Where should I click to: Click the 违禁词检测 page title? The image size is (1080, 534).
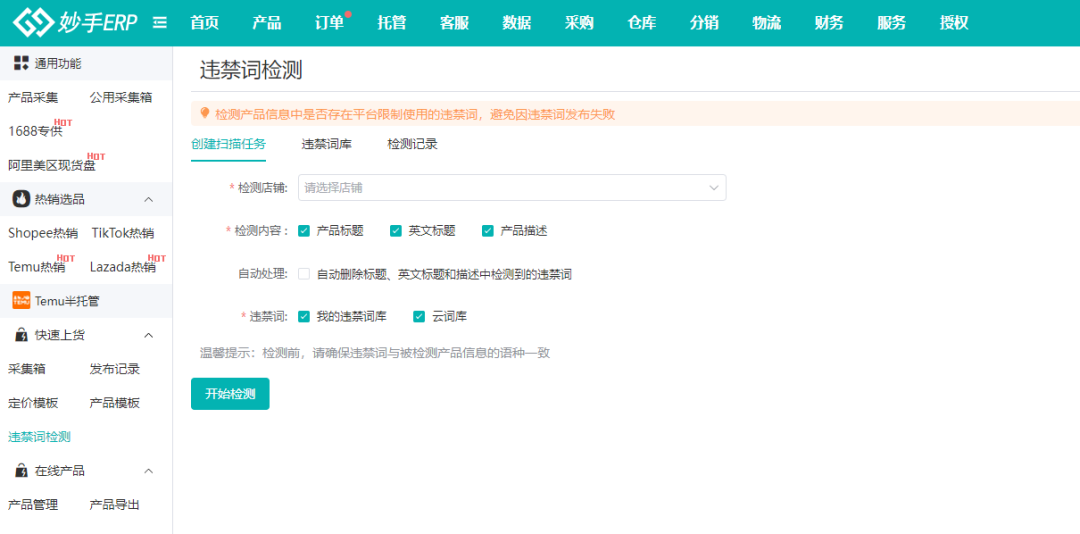[251, 70]
